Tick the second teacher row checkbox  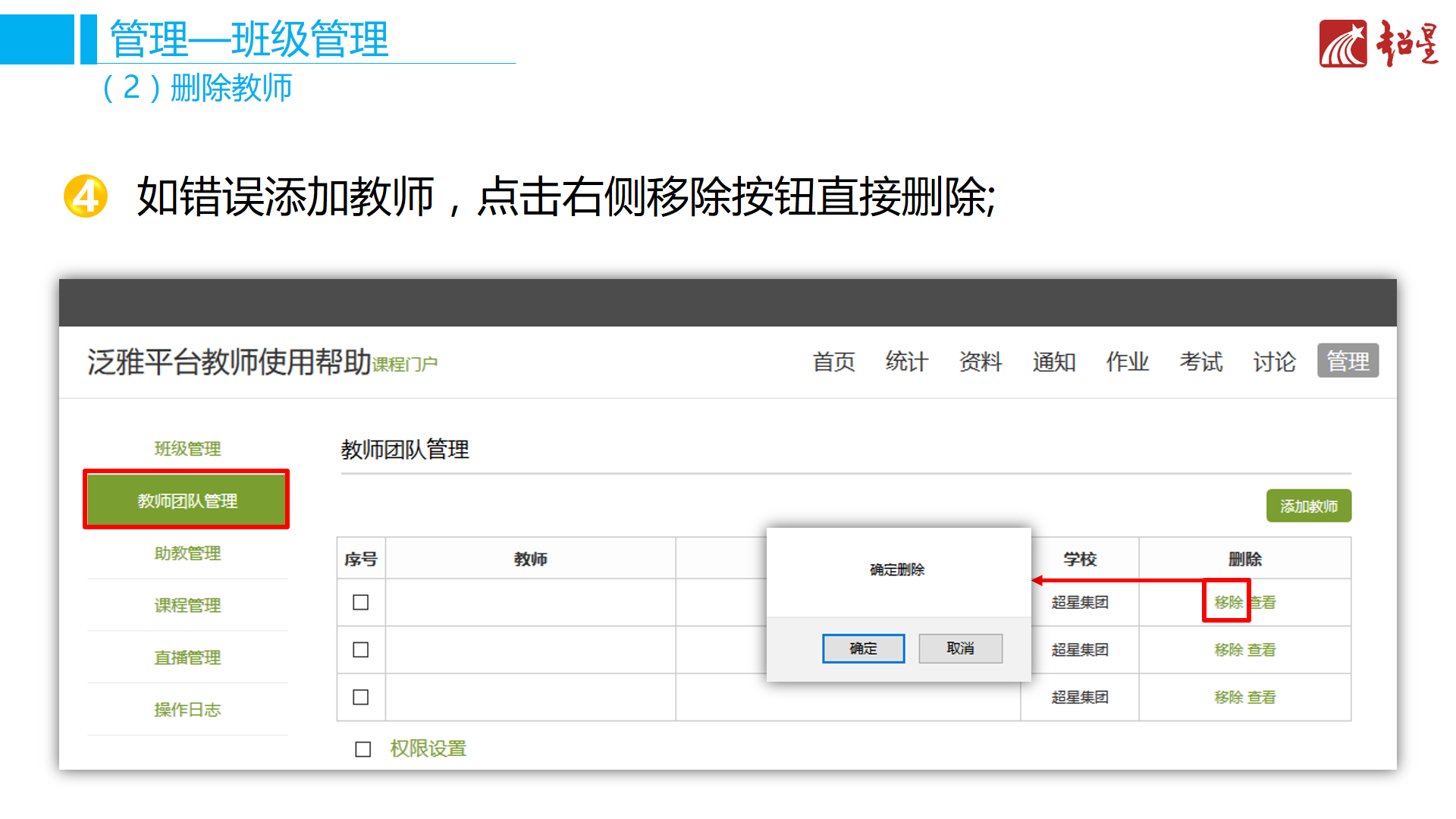361,650
